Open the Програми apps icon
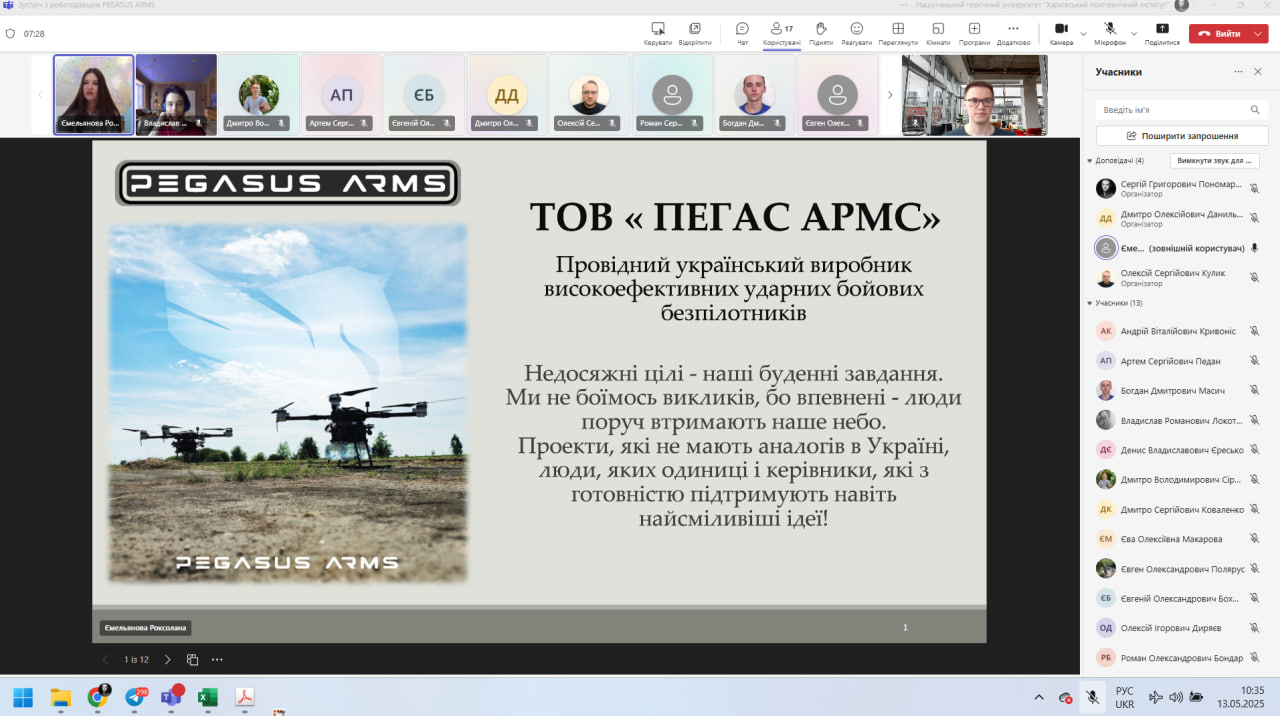 pos(974,32)
